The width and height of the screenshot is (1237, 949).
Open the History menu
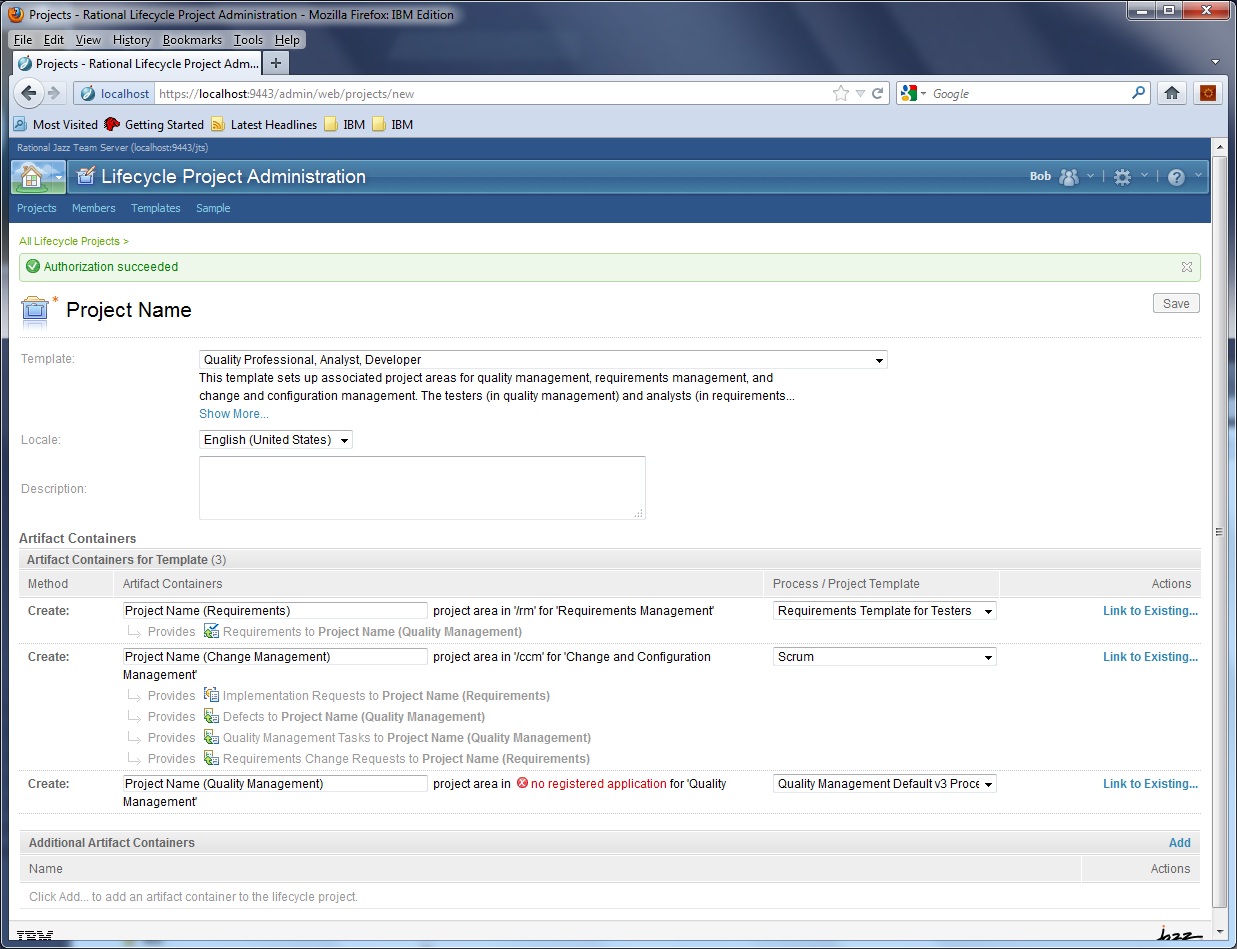(131, 40)
